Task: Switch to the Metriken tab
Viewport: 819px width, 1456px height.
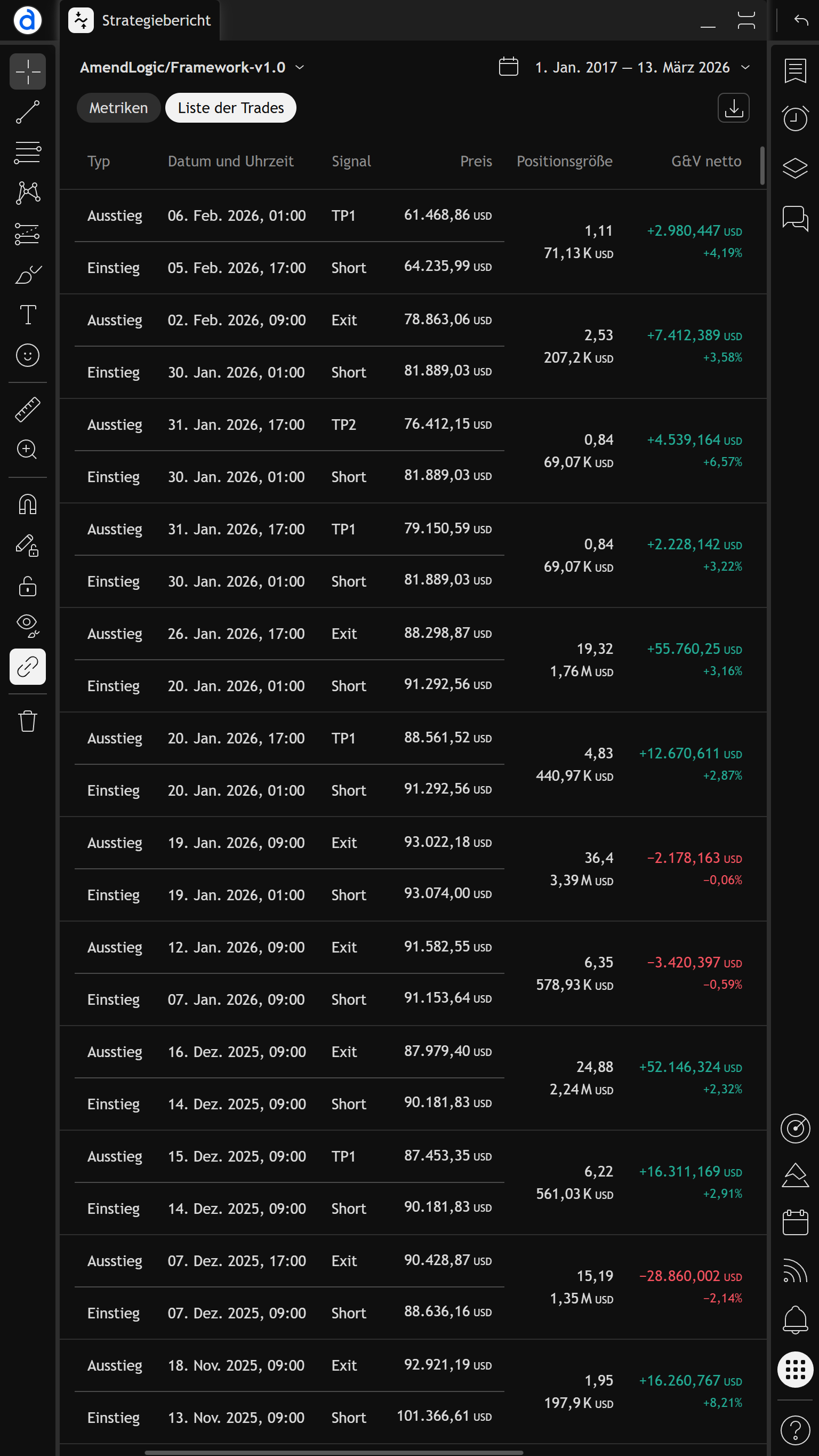Action: (x=118, y=107)
